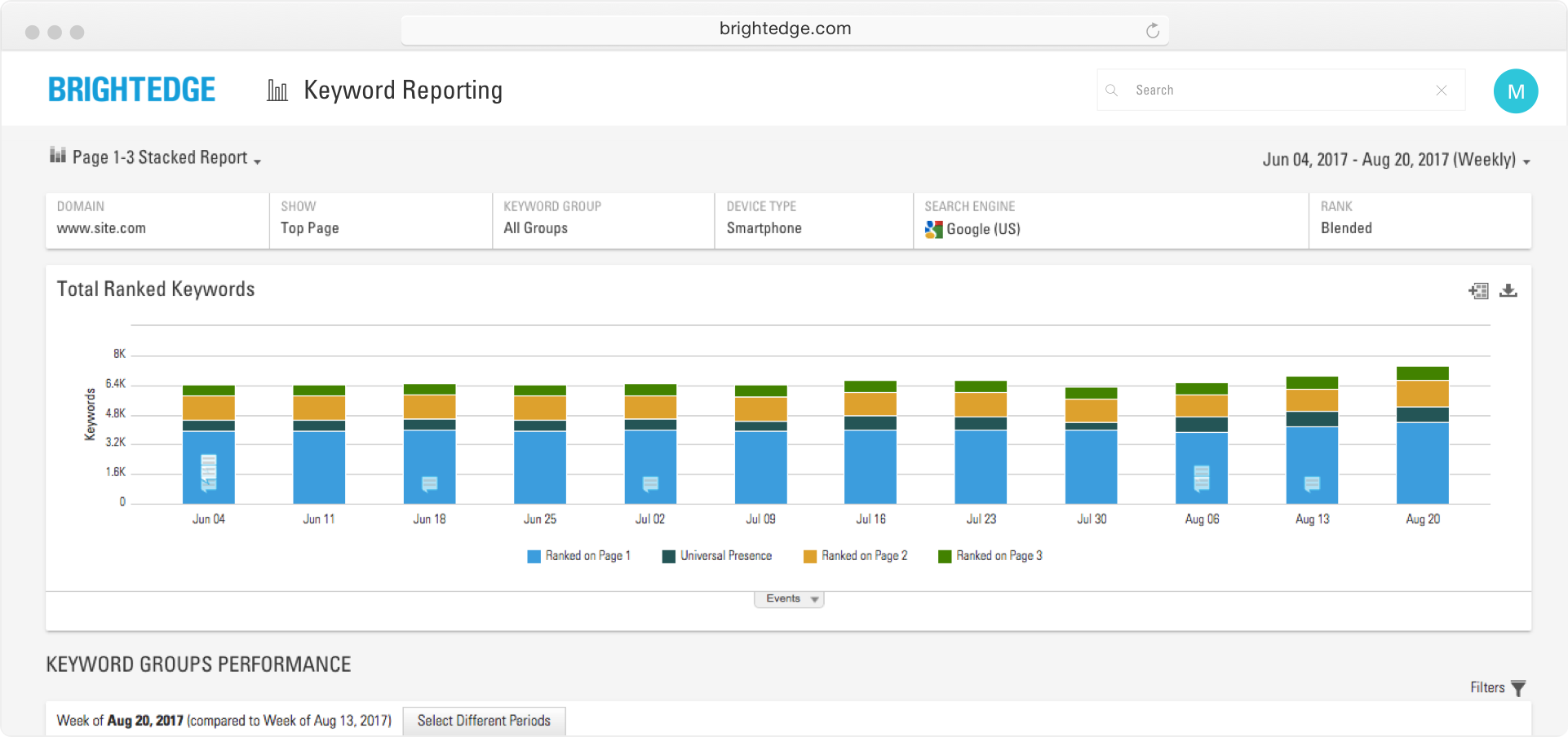
Task: Open the comment icon on Jun 18 bar
Action: tap(429, 483)
